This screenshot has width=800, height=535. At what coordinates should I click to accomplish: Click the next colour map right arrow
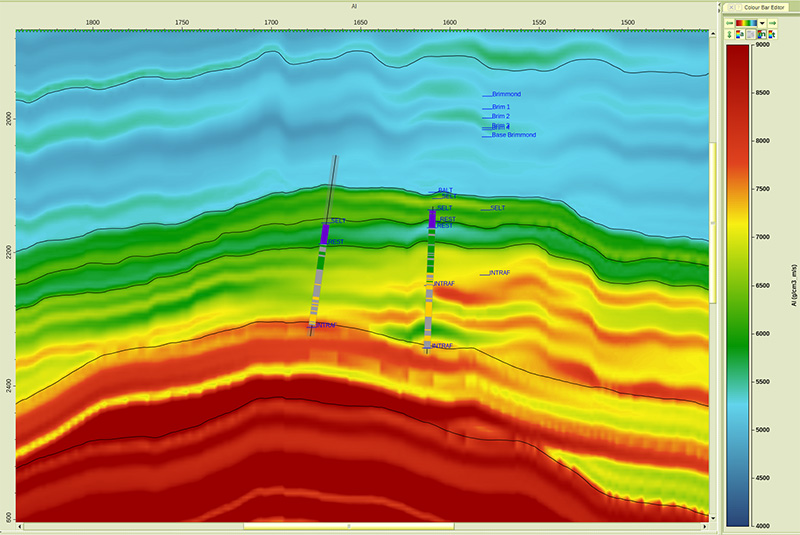pos(774,22)
